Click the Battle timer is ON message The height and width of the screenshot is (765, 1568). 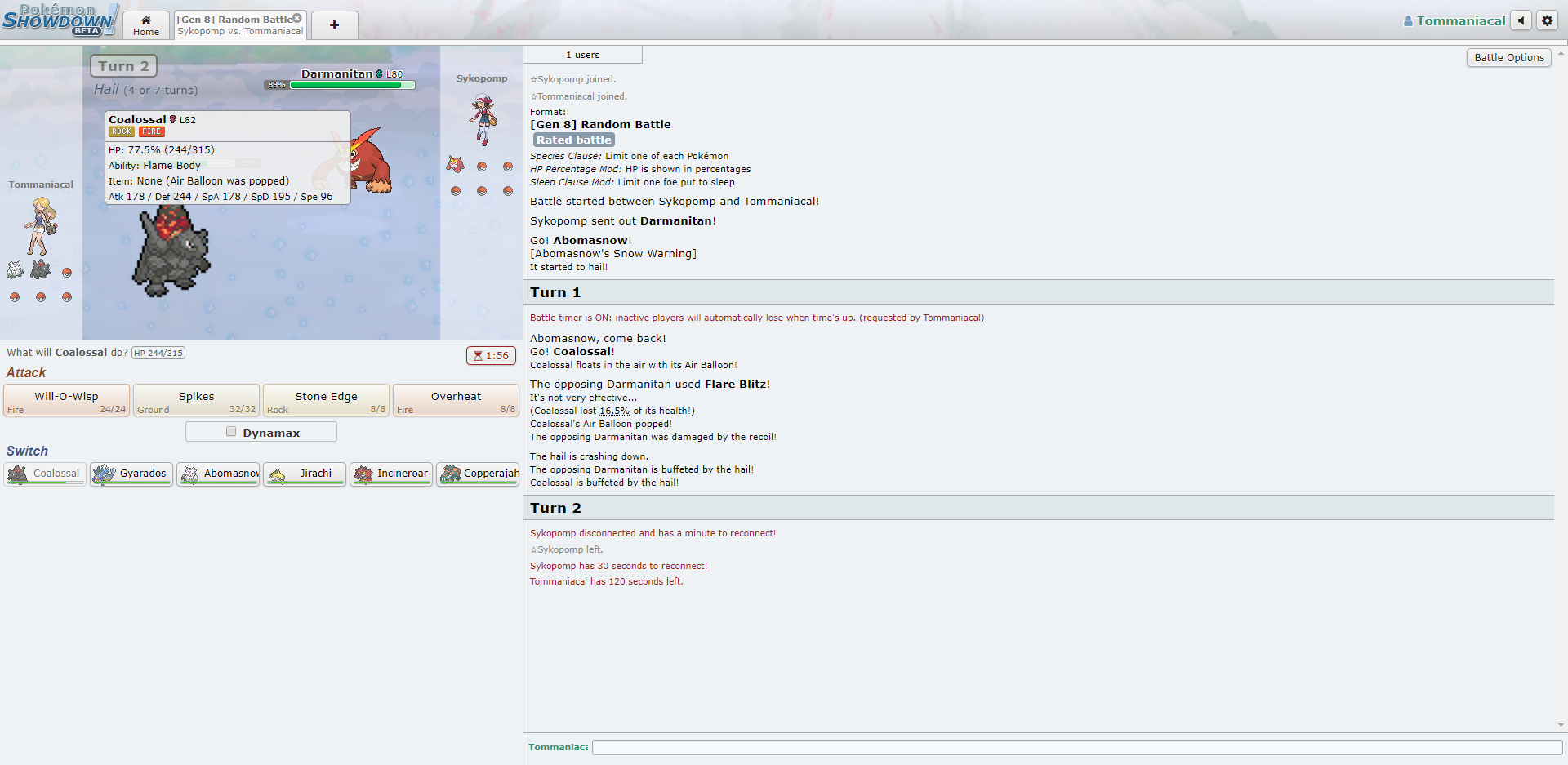pyautogui.click(x=756, y=318)
